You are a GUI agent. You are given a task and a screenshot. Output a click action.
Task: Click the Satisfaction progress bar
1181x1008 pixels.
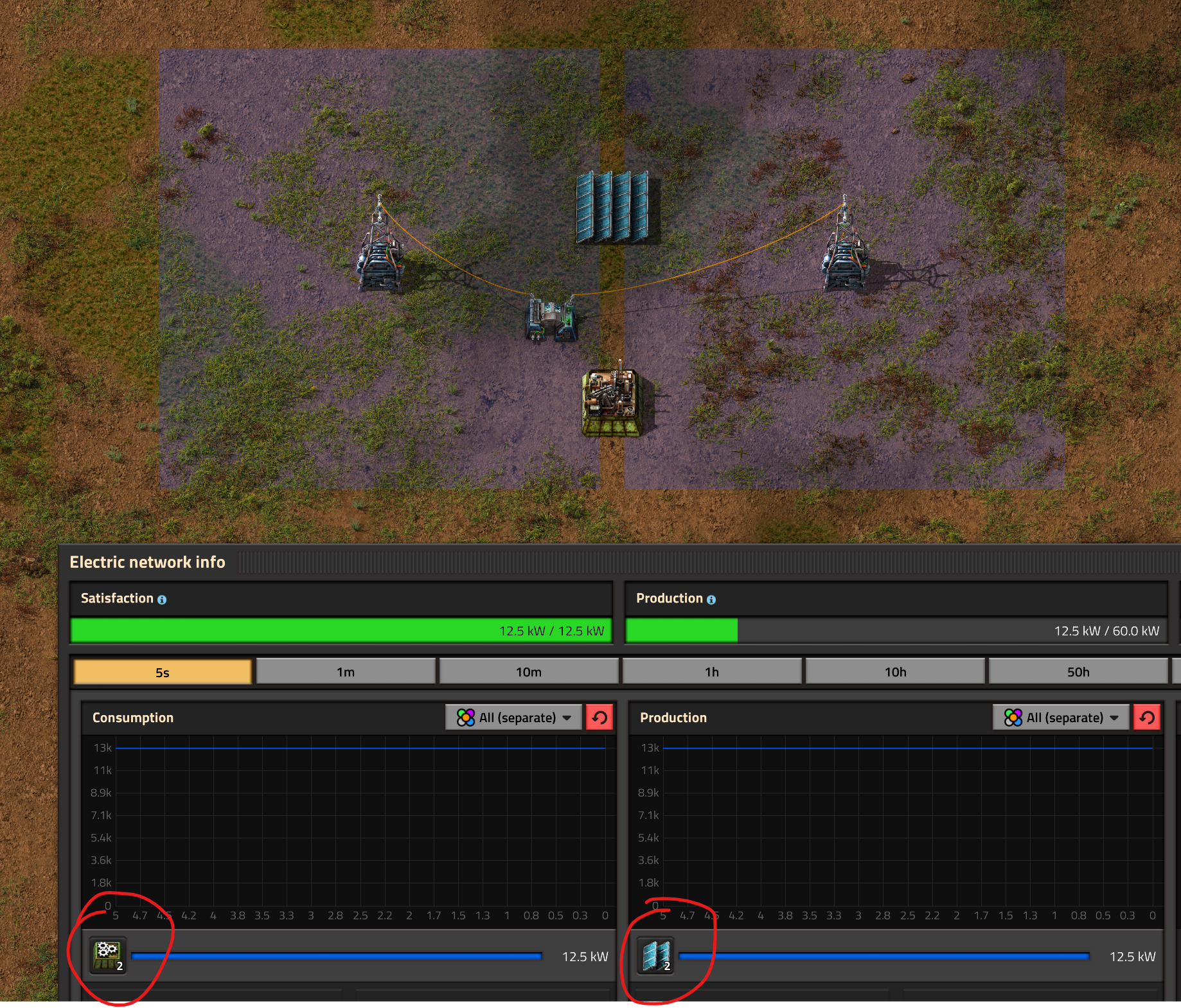[341, 630]
